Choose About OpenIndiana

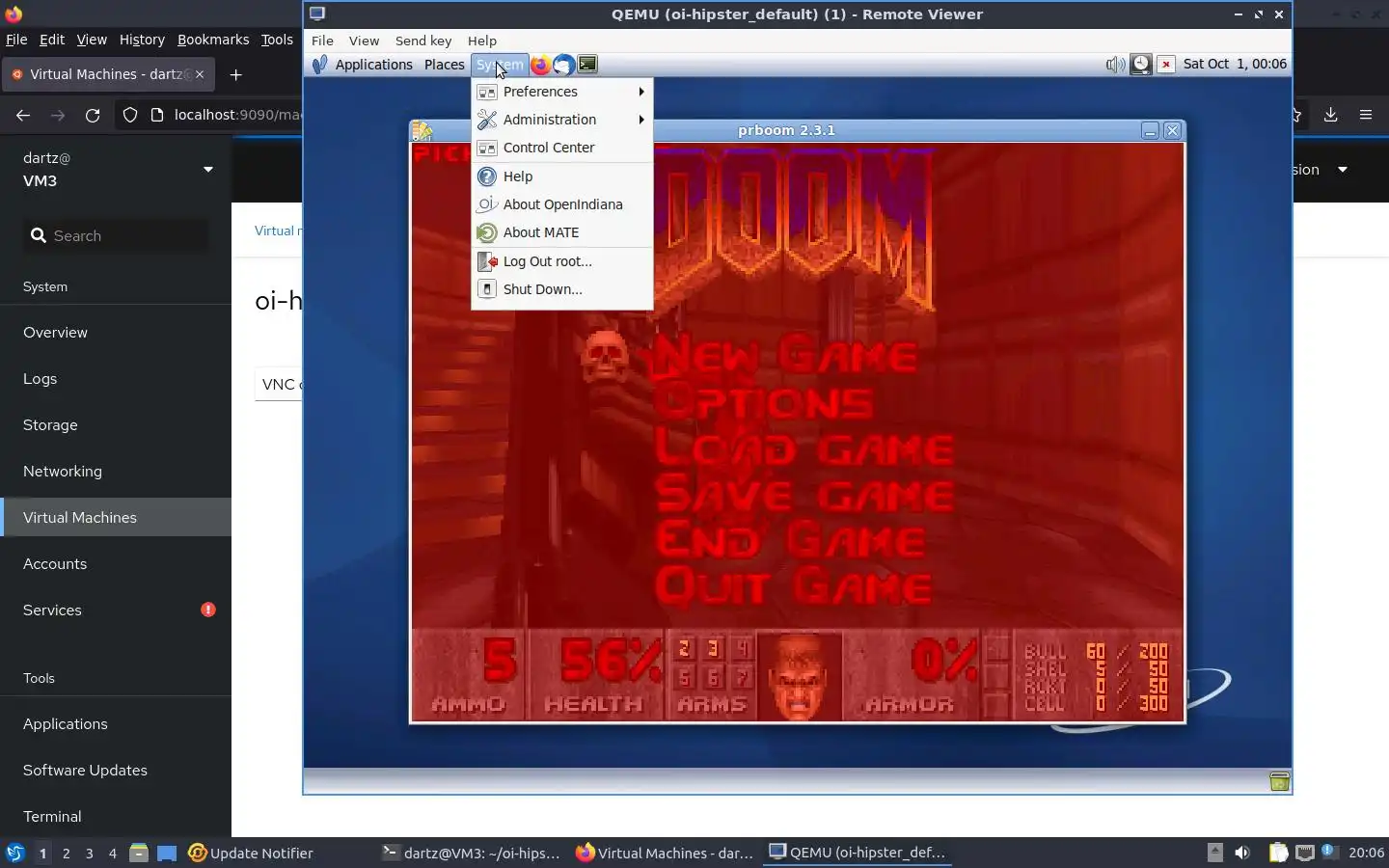pos(562,204)
